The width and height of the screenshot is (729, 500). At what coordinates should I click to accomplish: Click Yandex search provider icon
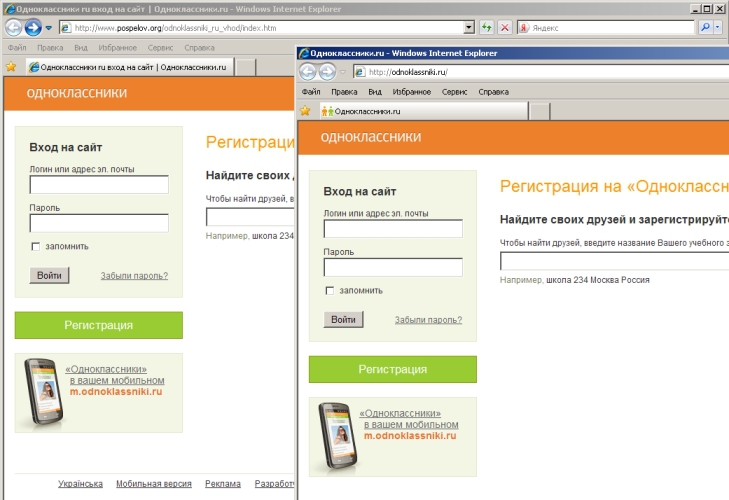tap(524, 28)
